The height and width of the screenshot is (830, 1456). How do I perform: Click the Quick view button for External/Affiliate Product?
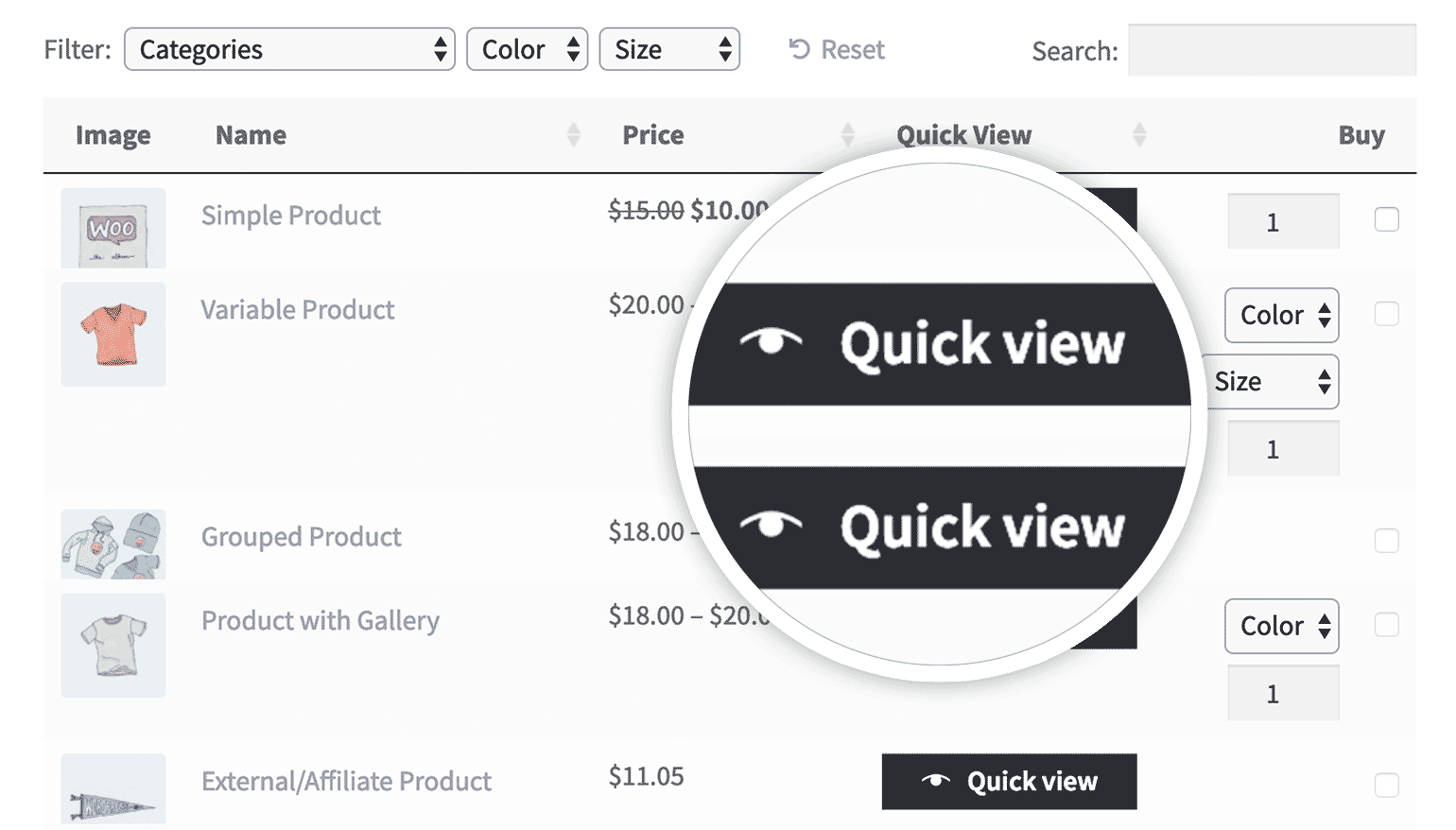pos(1008,781)
